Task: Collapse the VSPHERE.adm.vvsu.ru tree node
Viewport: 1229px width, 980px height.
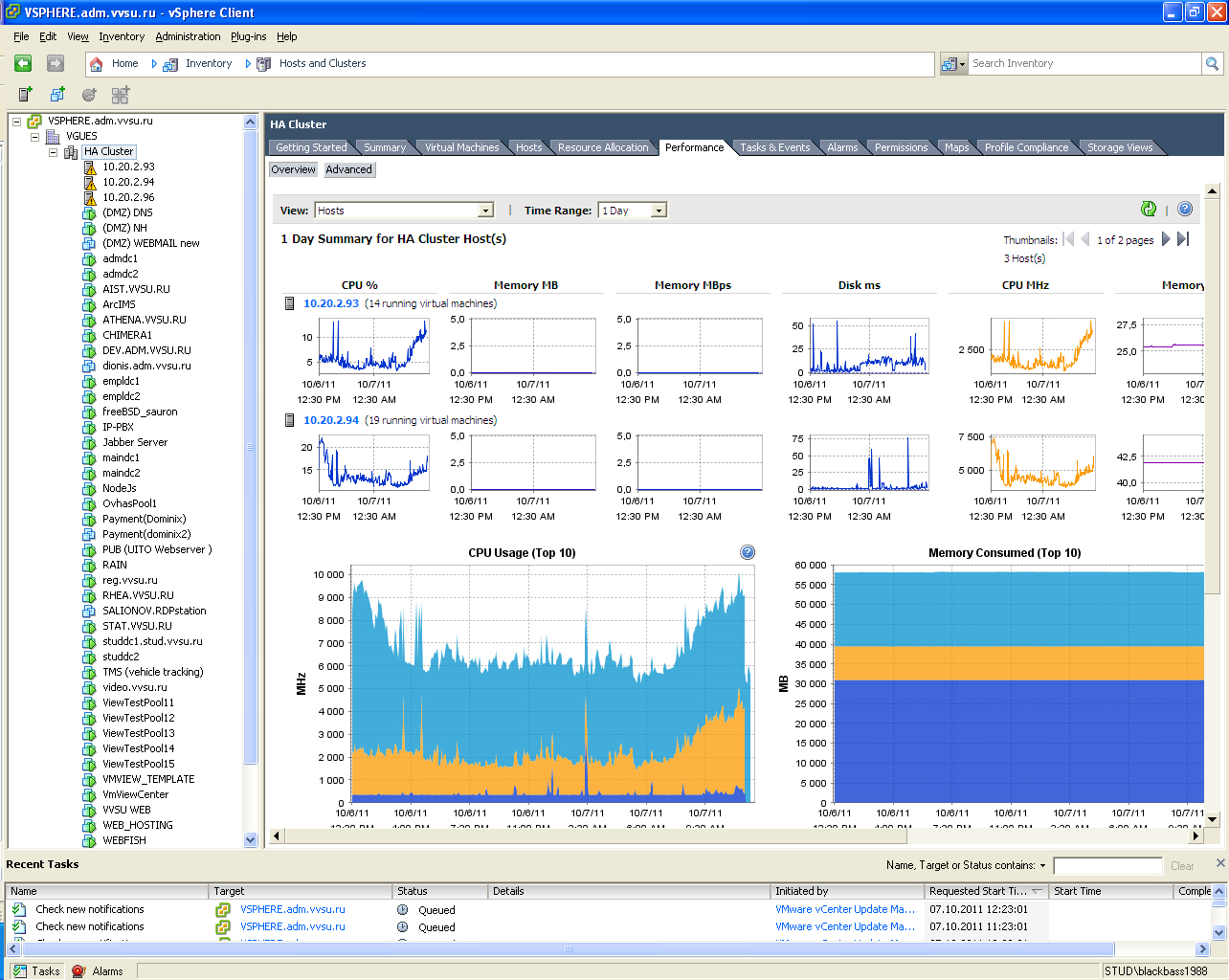Action: [x=16, y=122]
